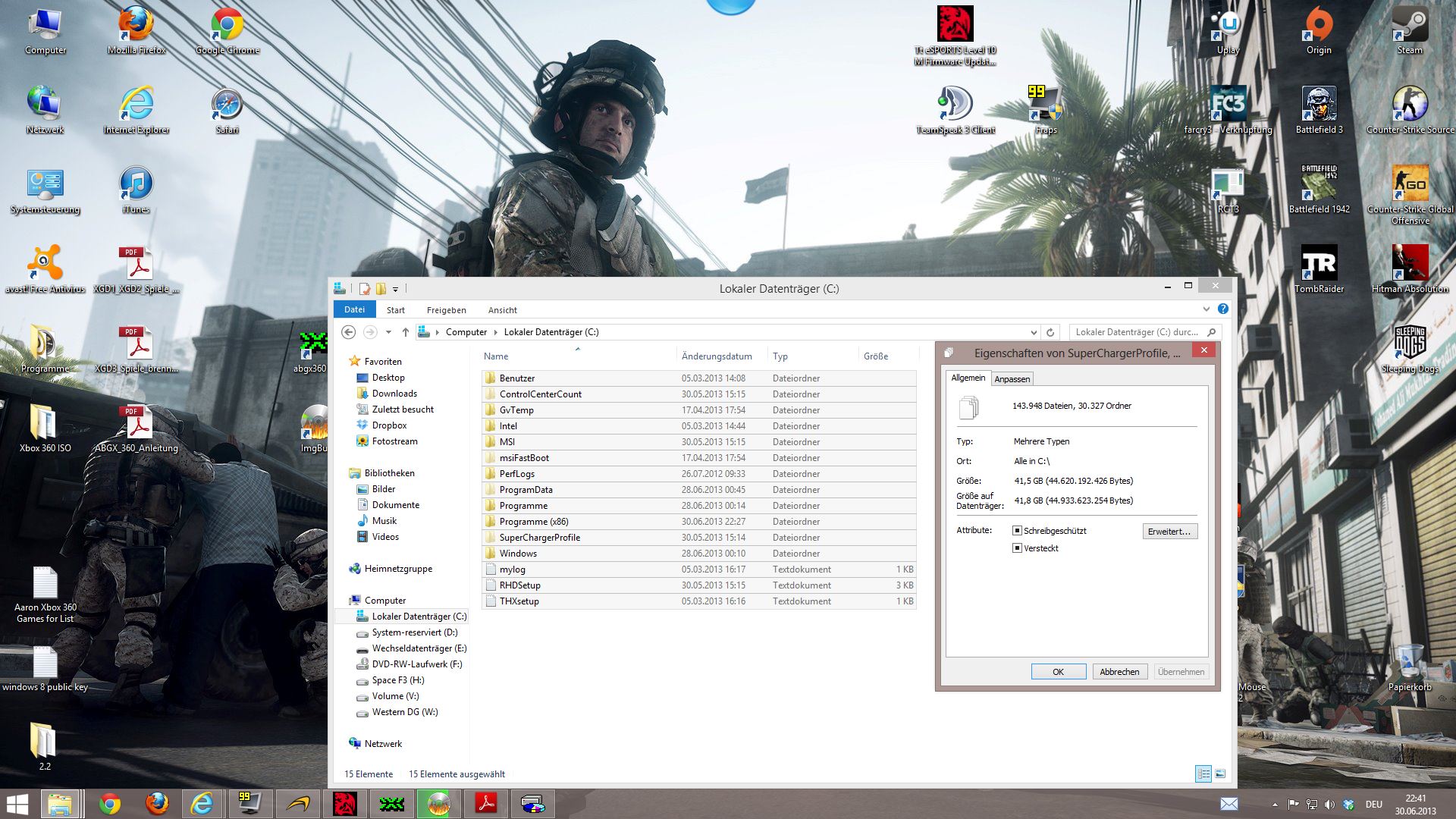This screenshot has height=819, width=1456.
Task: Click the search field for Lokaler Datenträger
Action: coord(1136,332)
